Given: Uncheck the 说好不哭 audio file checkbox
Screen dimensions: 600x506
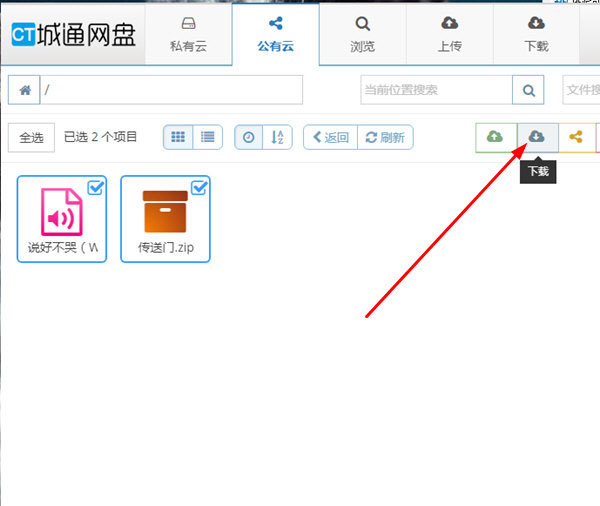Looking at the screenshot, I should pos(96,188).
